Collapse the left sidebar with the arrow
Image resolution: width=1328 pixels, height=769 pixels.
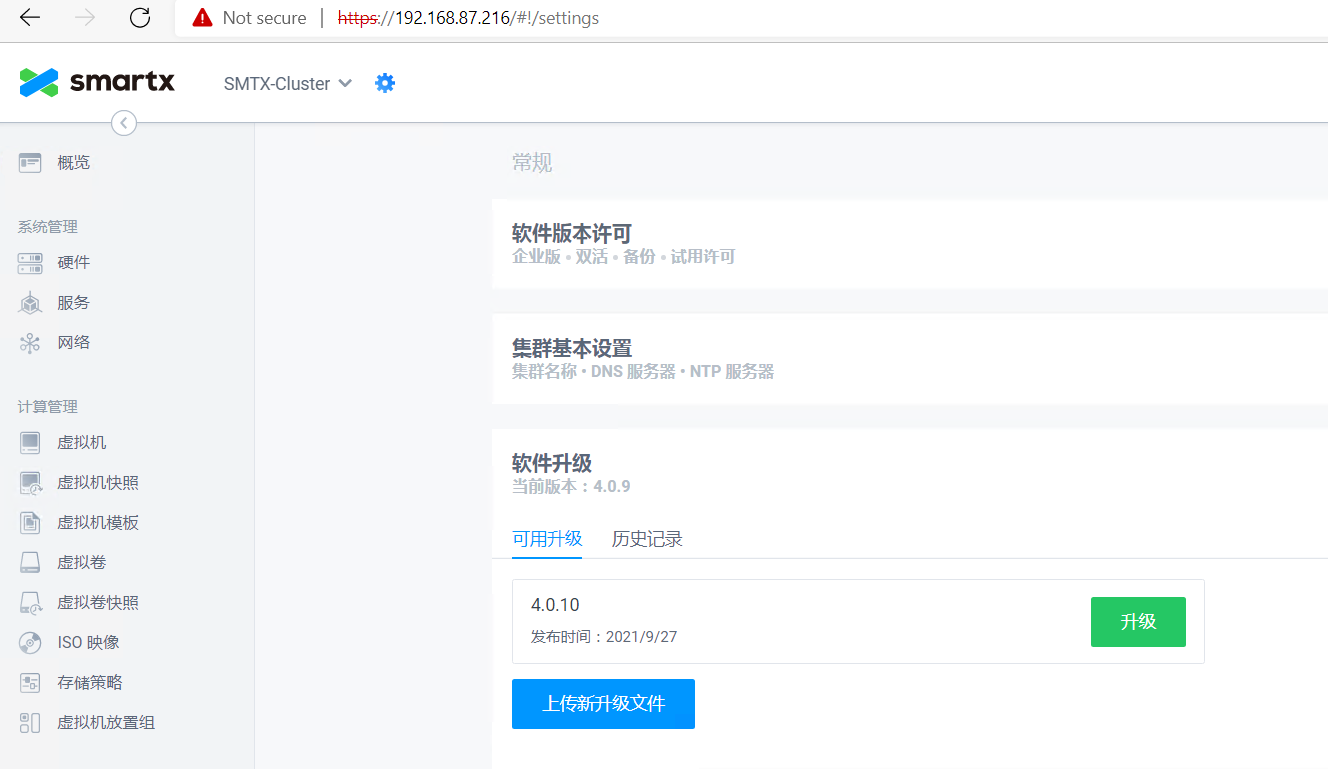click(123, 122)
